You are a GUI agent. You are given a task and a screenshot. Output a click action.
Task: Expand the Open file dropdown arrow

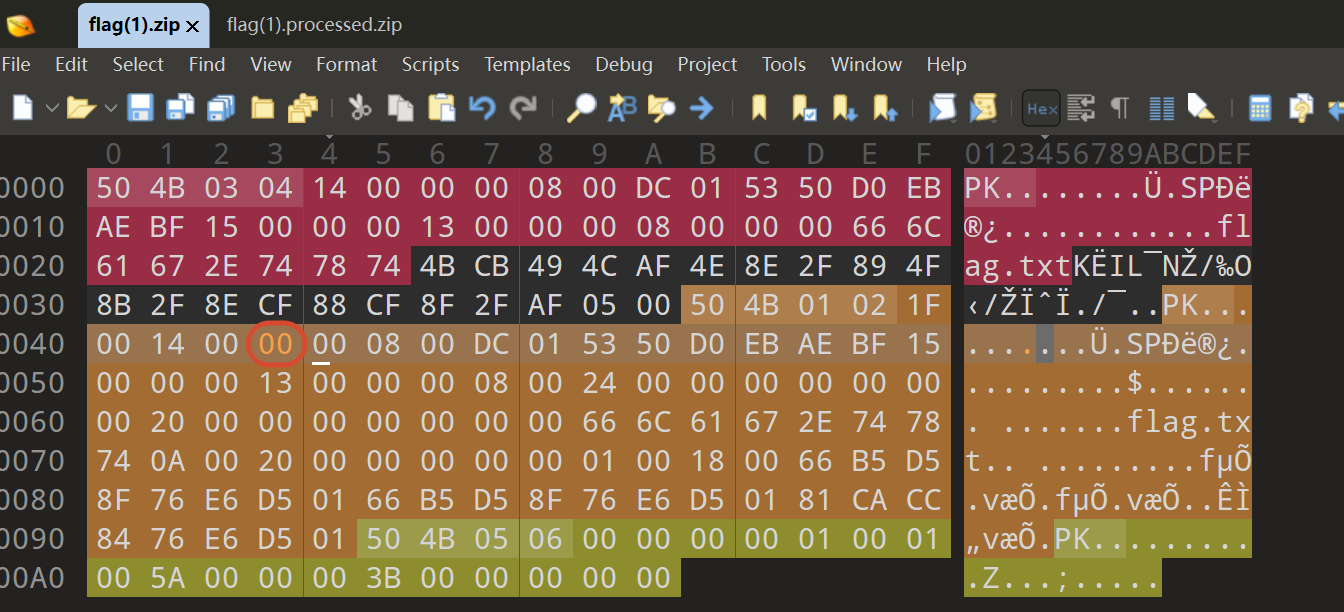coord(111,107)
